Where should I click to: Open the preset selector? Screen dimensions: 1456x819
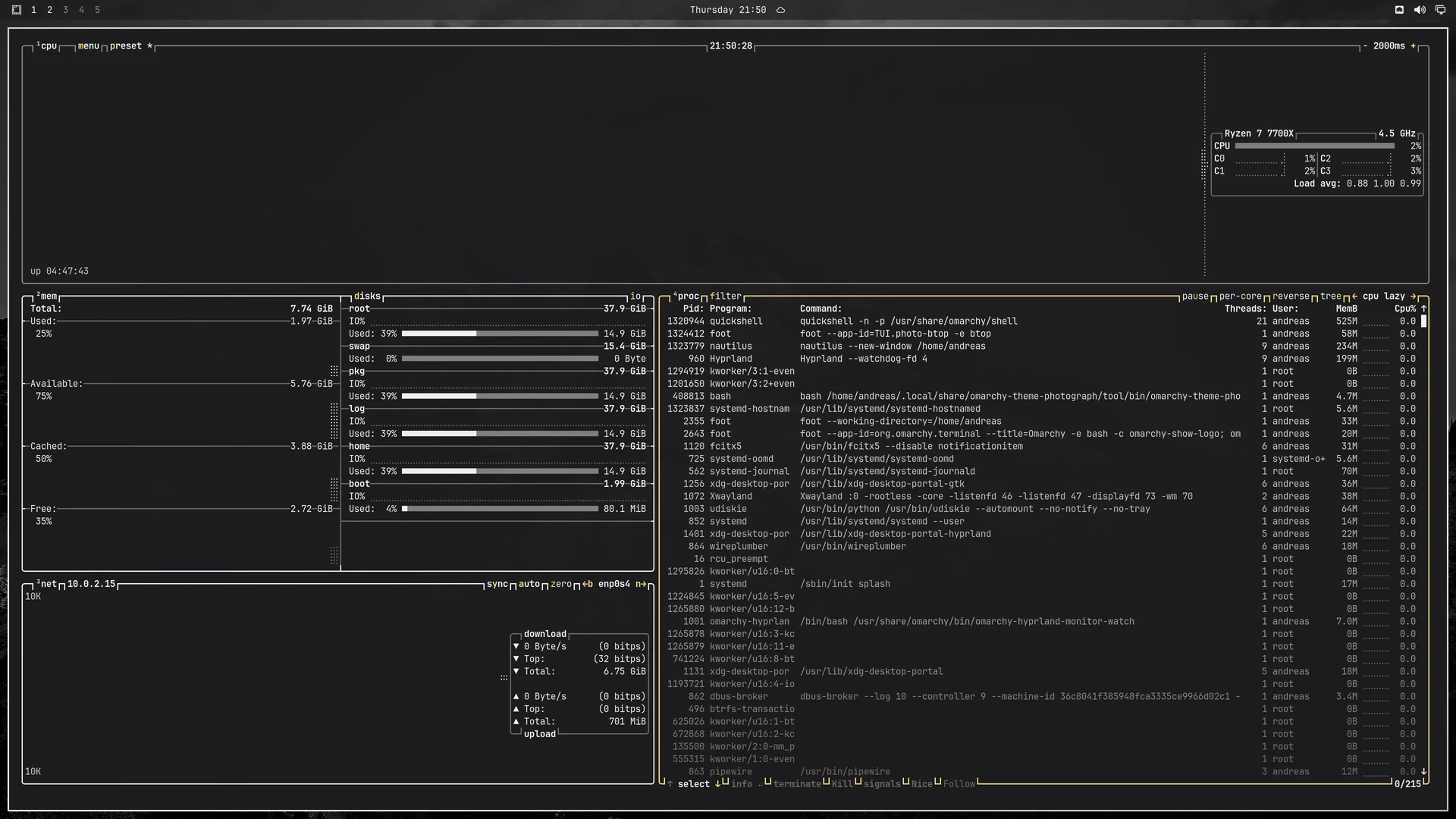pyautogui.click(x=126, y=46)
